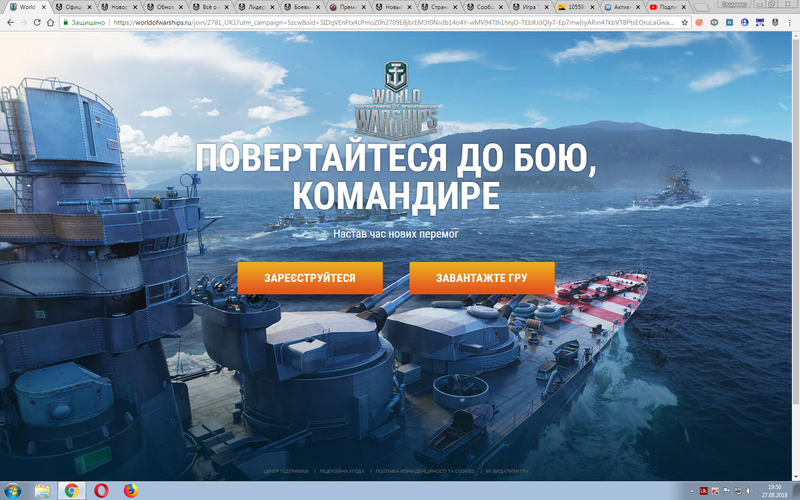Click the red-orange round extension icon

699,22
